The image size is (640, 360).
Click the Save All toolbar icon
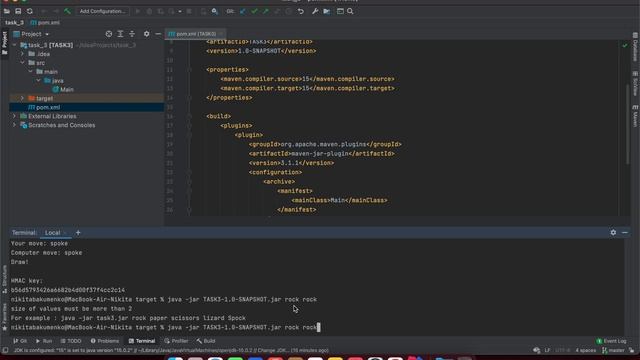(x=18, y=11)
